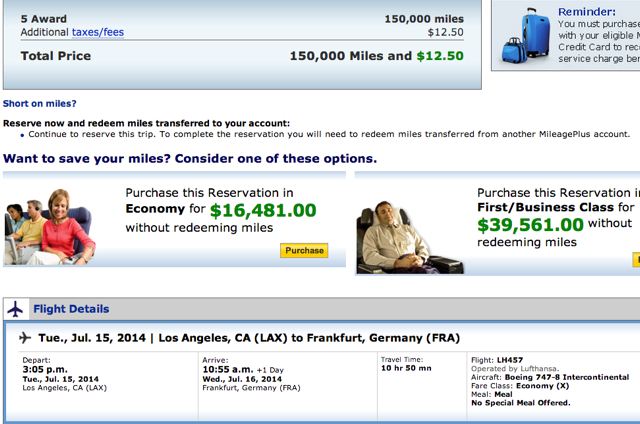Click the small plane icon before Tue., Jul. 15
Viewport: 640px width, 424px height.
[x=25, y=338]
